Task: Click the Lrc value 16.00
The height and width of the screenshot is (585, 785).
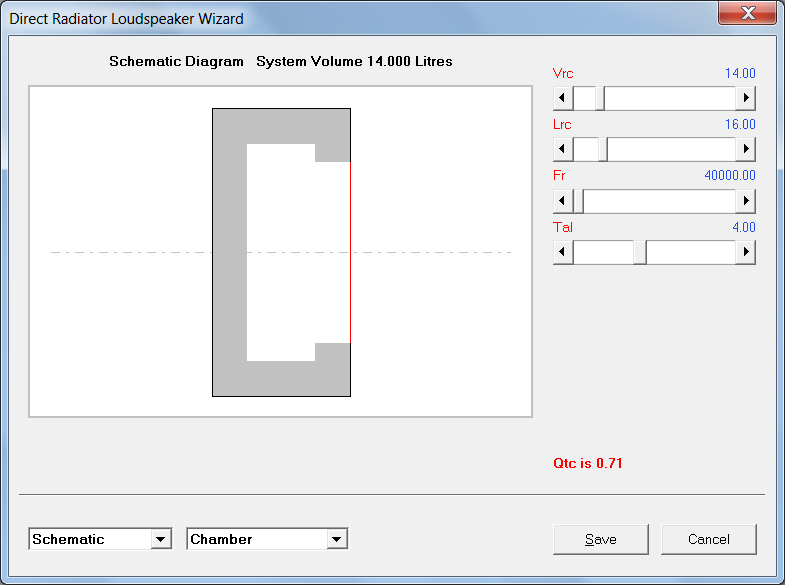Action: (x=740, y=125)
